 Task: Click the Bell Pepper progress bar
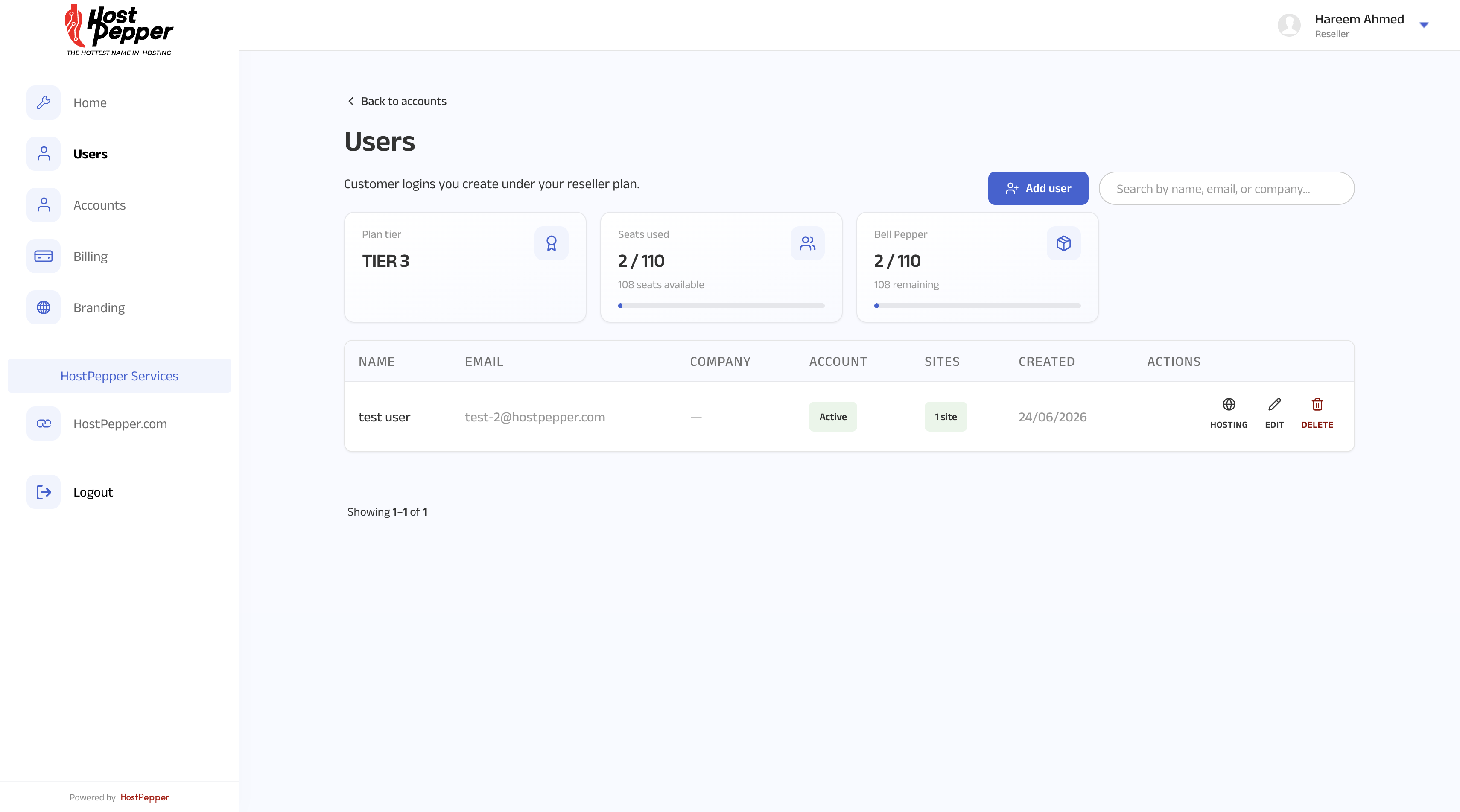click(977, 306)
